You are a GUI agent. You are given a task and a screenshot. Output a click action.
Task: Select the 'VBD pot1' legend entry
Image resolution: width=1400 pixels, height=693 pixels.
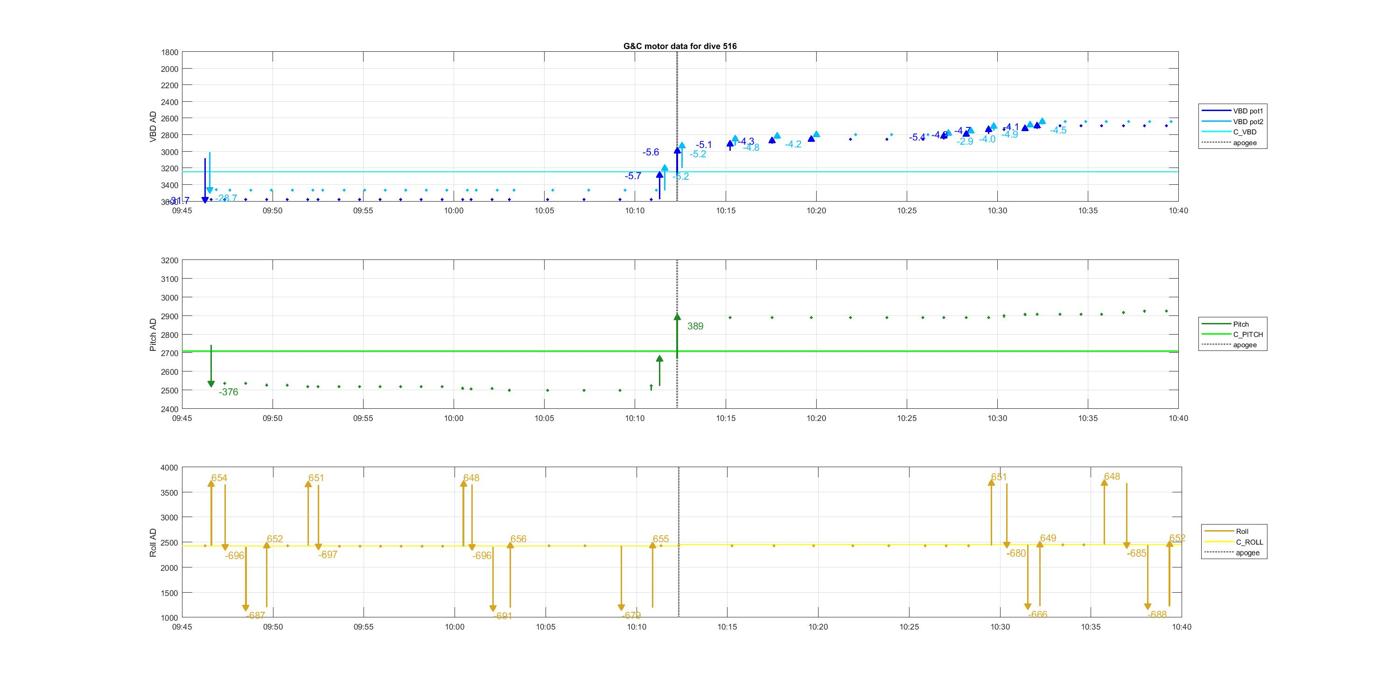(x=1232, y=110)
